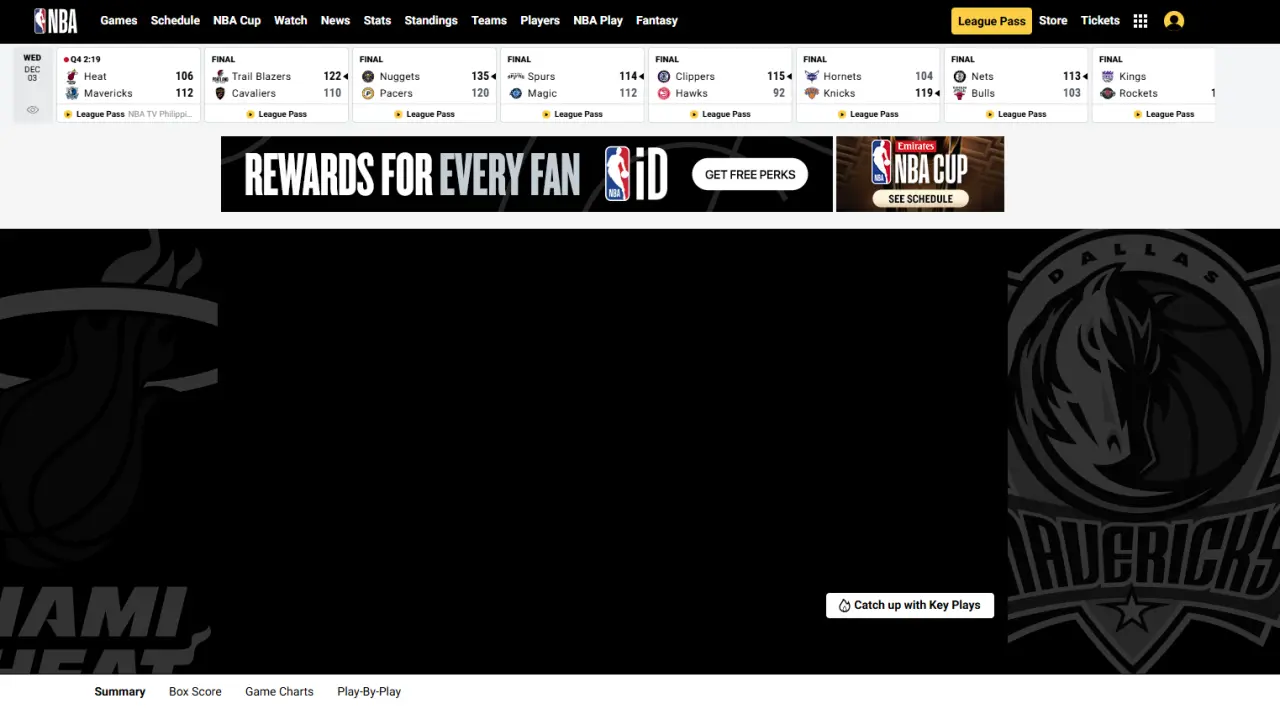Click the flame icon on Key Plays button
This screenshot has width=1280, height=709.
coord(844,605)
